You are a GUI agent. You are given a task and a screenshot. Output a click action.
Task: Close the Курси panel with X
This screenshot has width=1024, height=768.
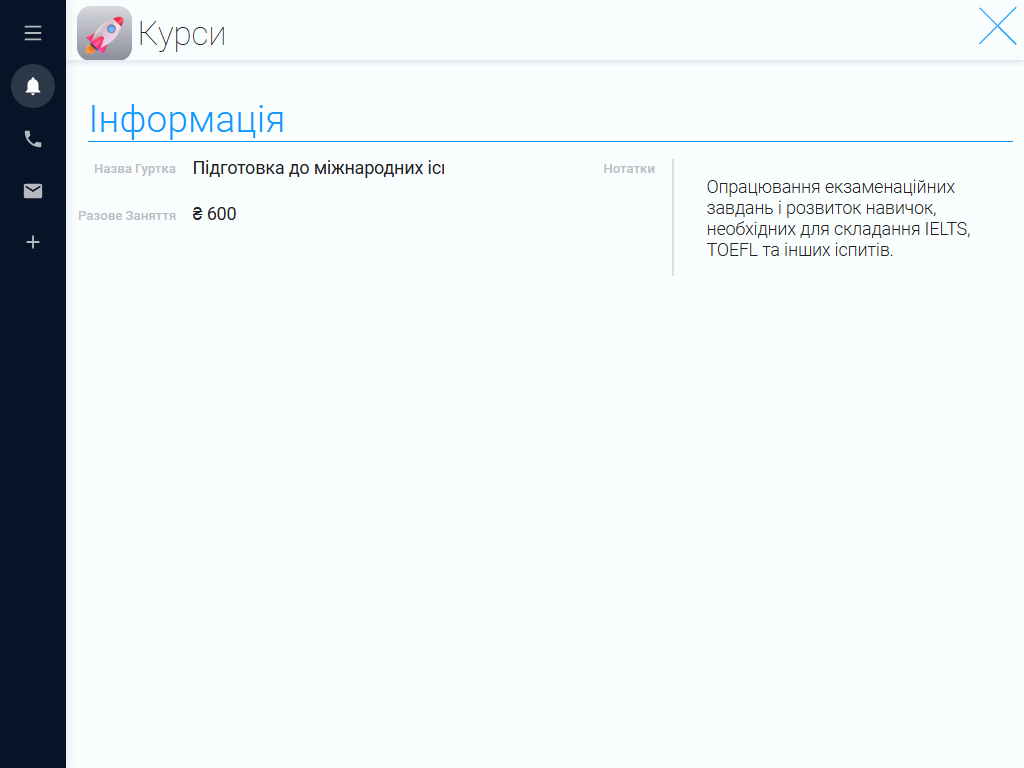997,27
